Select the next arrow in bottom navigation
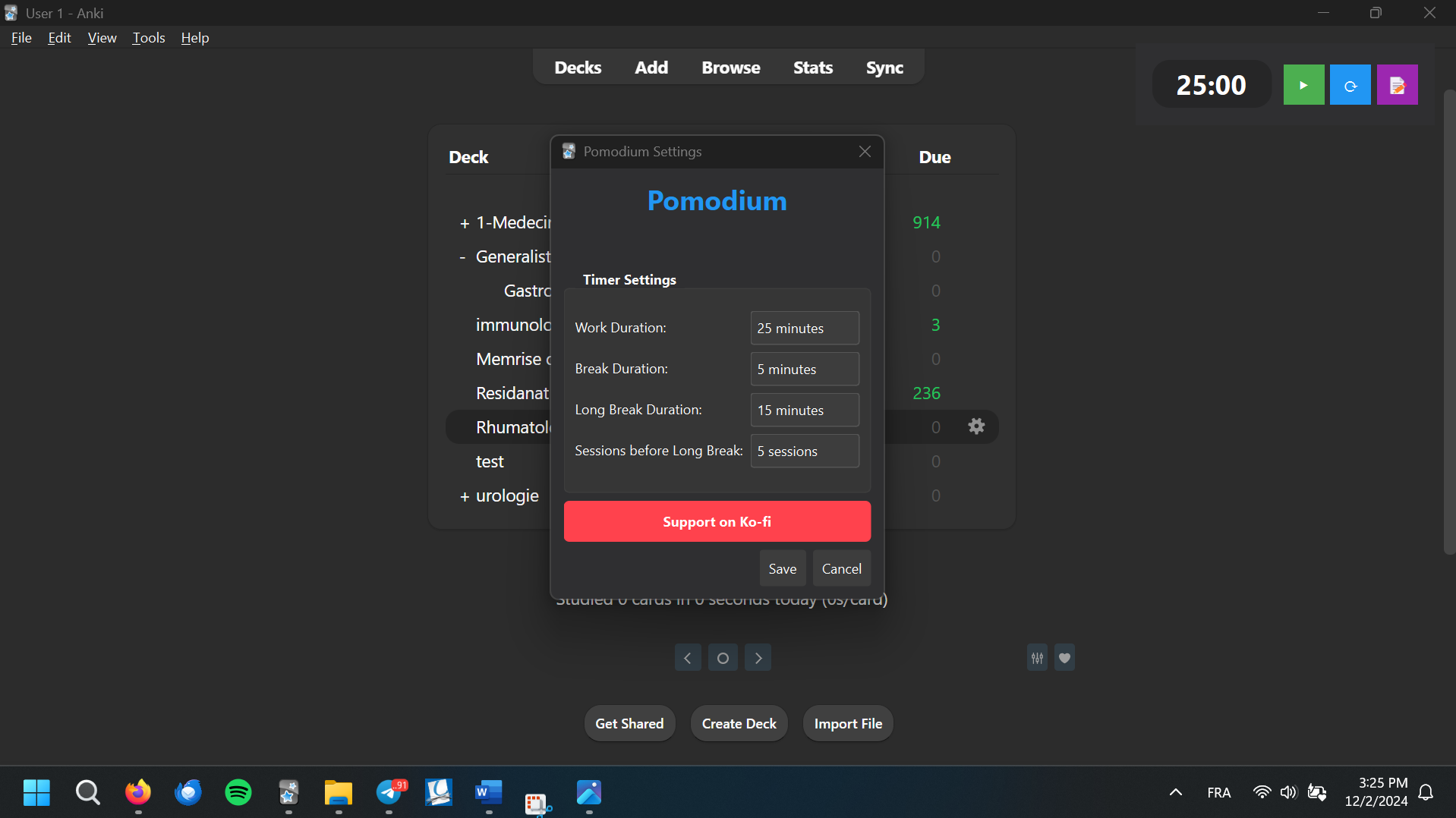 [758, 657]
